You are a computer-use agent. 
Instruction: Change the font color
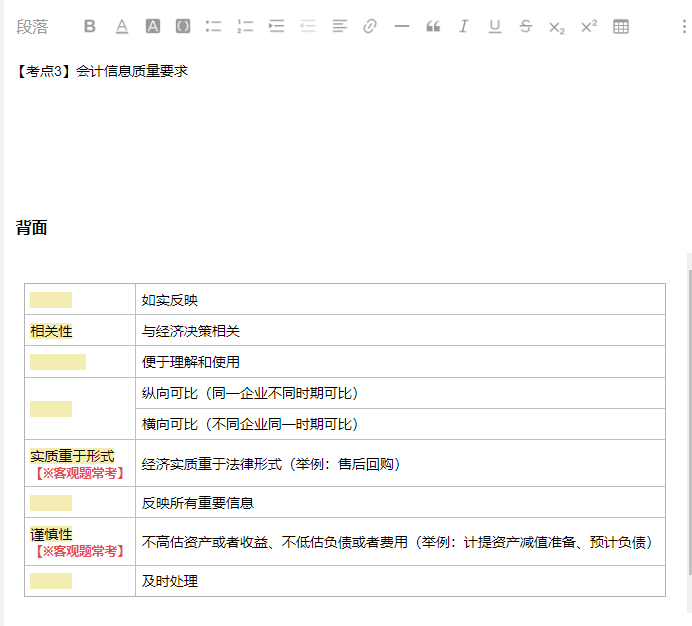coord(122,26)
